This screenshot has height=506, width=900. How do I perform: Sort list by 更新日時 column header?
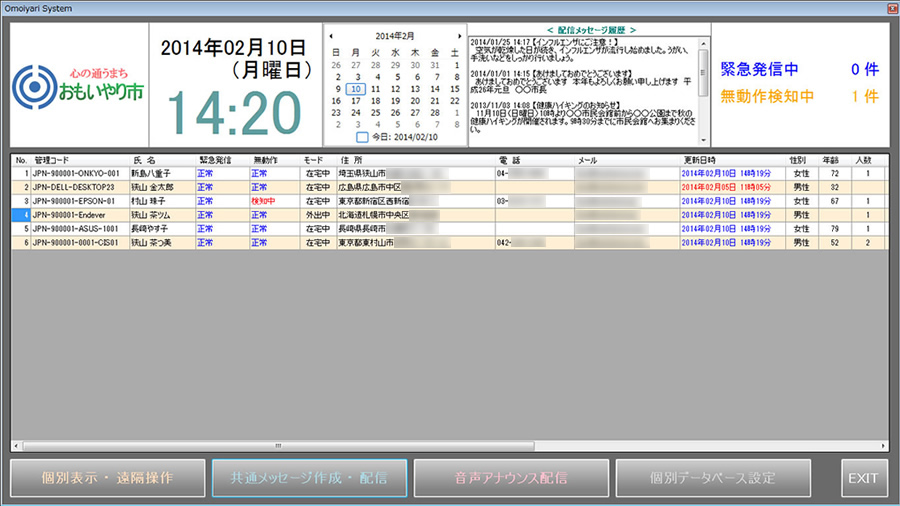(700, 160)
